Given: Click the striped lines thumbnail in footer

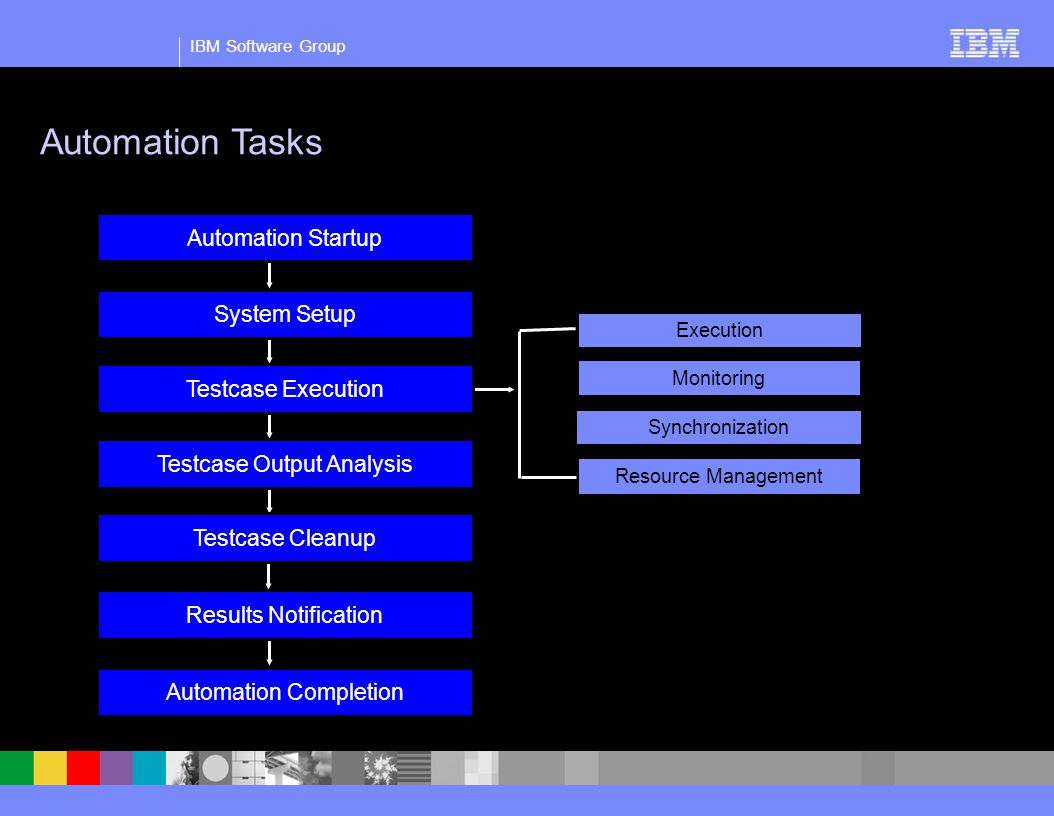Looking at the screenshot, I should [414, 768].
